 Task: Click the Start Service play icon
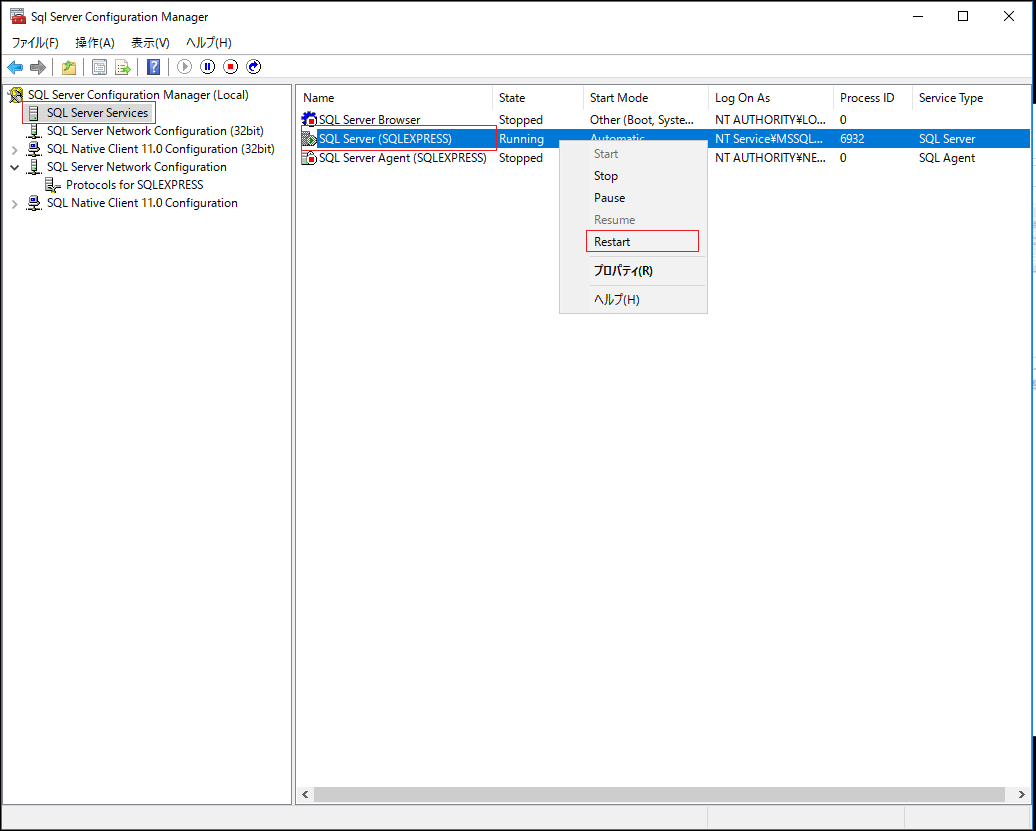(x=184, y=67)
